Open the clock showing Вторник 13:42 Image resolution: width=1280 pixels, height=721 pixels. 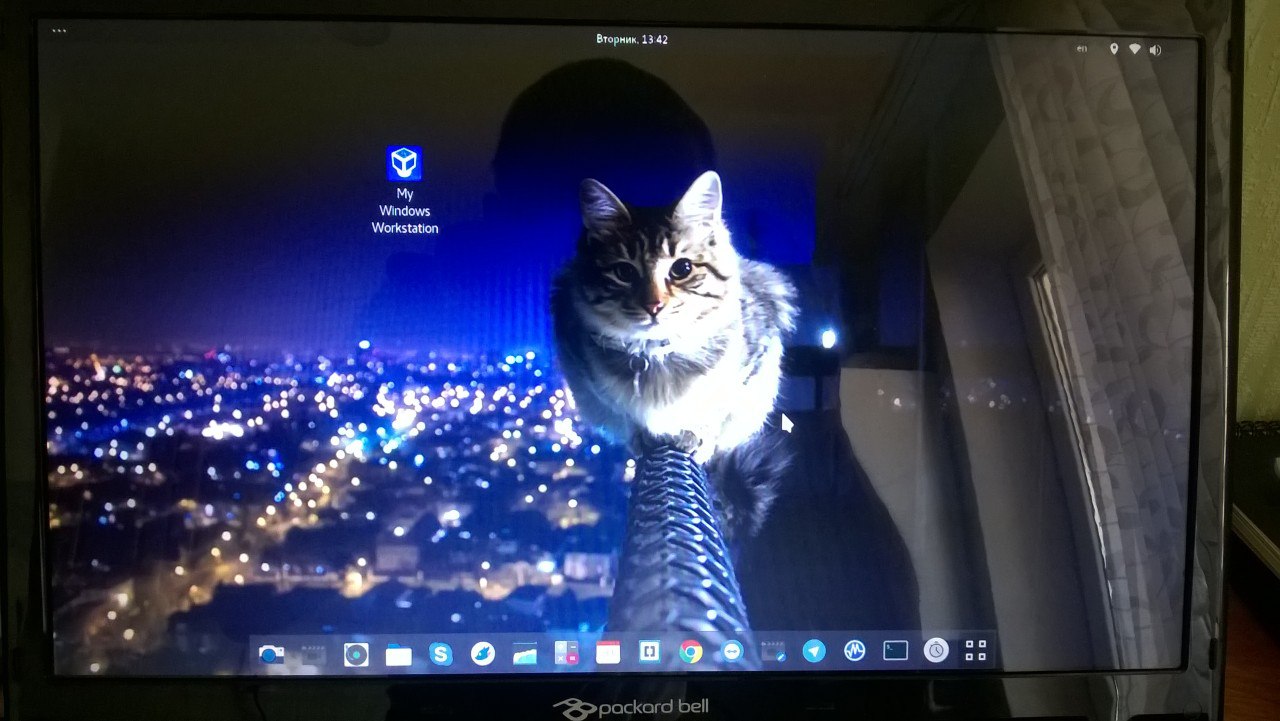632,40
